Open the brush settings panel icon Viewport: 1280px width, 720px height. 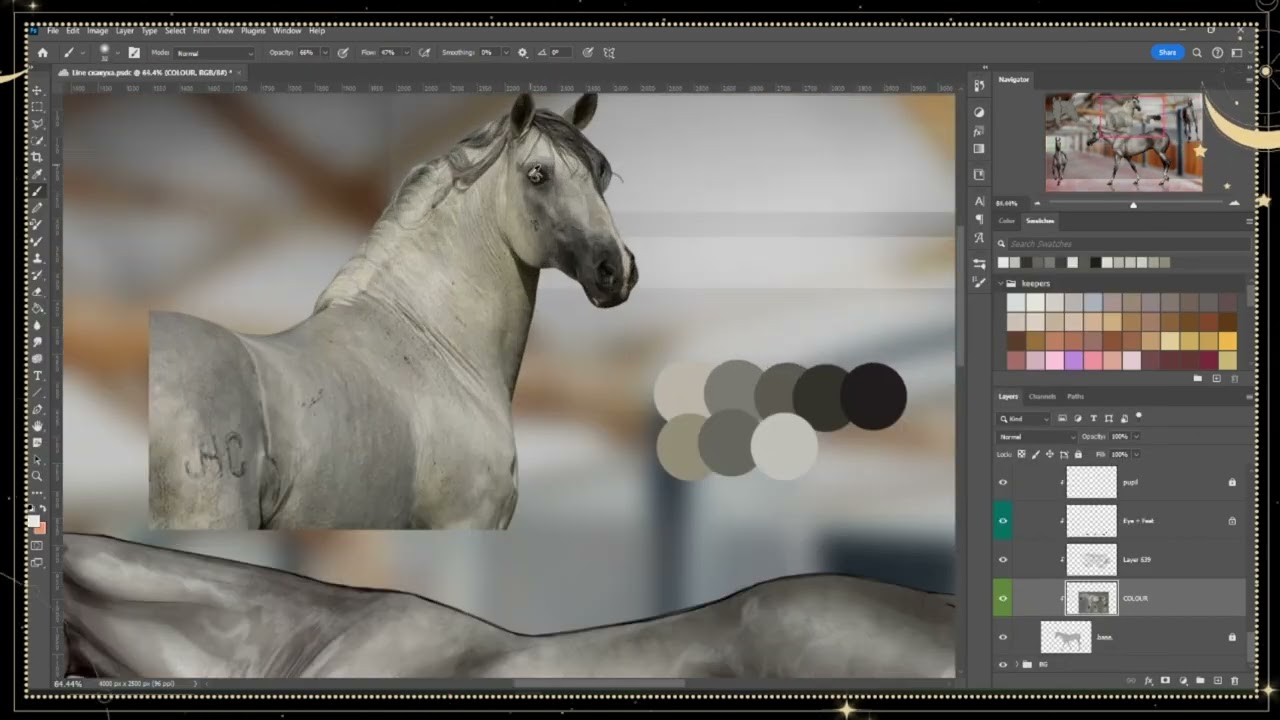tap(134, 52)
